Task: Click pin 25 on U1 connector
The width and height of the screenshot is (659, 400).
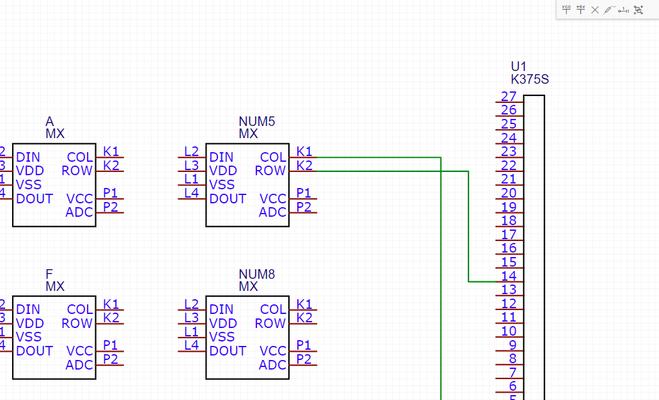Action: pos(509,125)
